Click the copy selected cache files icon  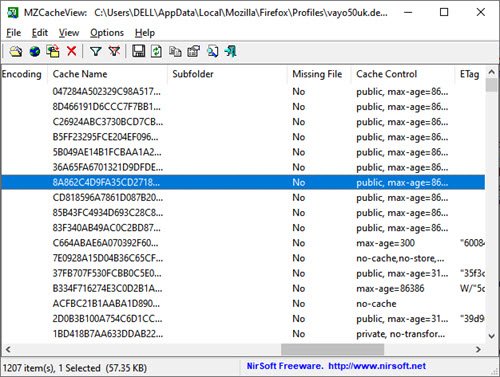click(53, 51)
